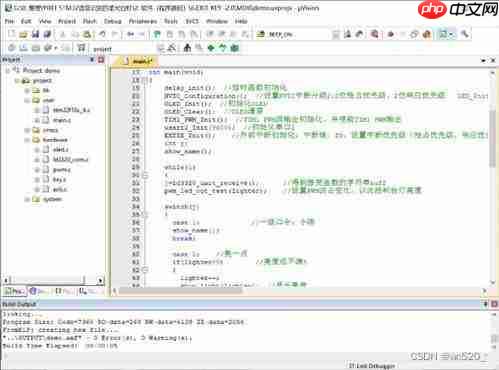This screenshot has height=370, width=499.
Task: Click the Incremental Find toolbar icon
Action: point(359,34)
